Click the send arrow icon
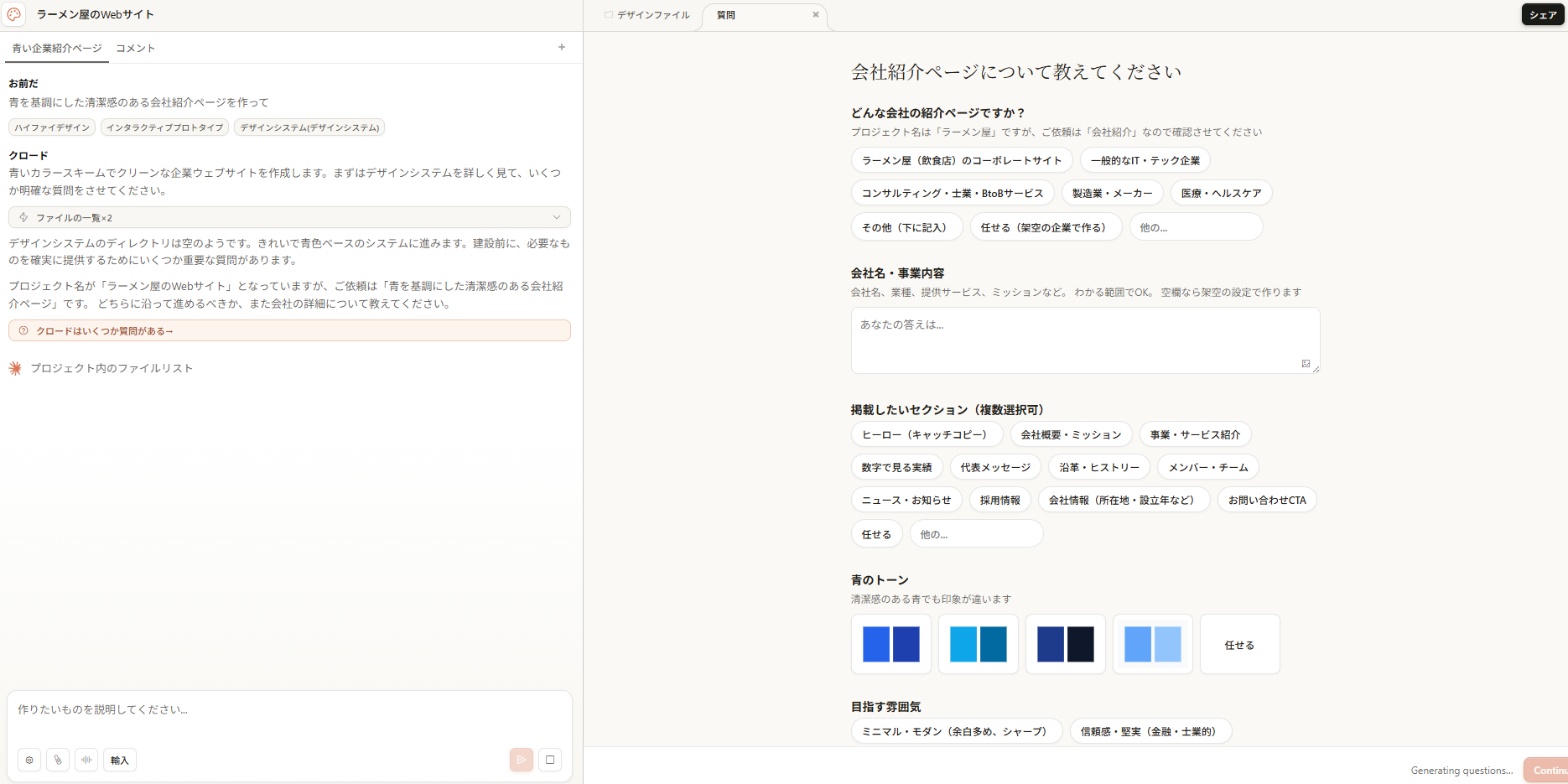Viewport: 1568px width, 784px height. tap(521, 760)
